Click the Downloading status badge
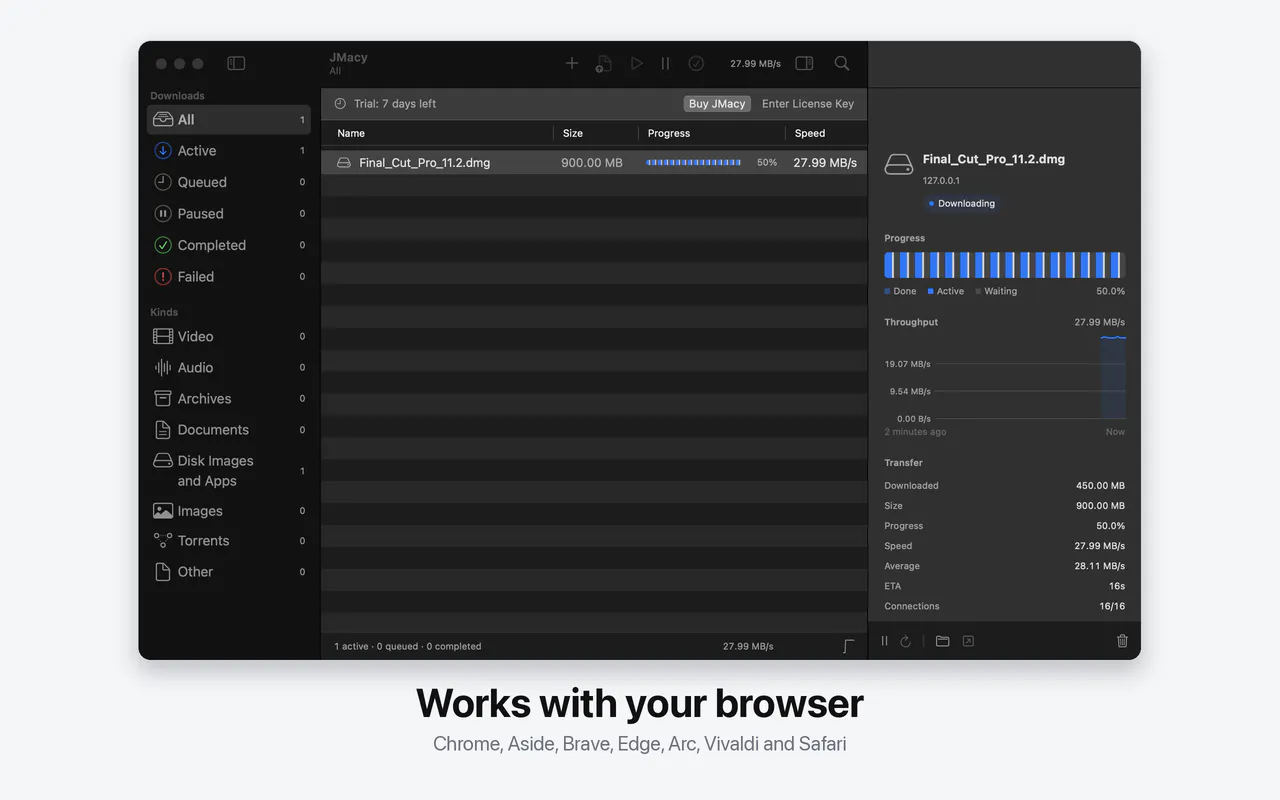 pos(962,203)
